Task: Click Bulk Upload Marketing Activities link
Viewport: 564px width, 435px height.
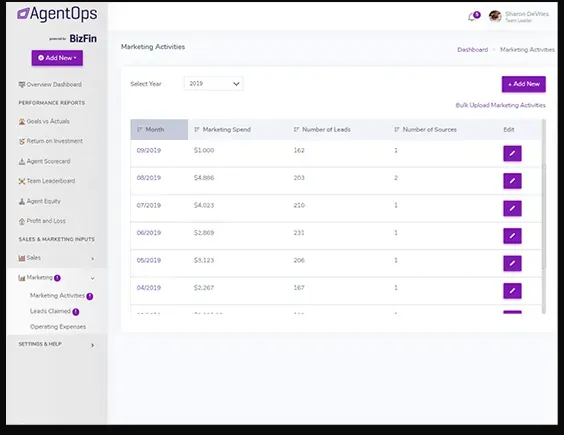Action: click(x=500, y=105)
